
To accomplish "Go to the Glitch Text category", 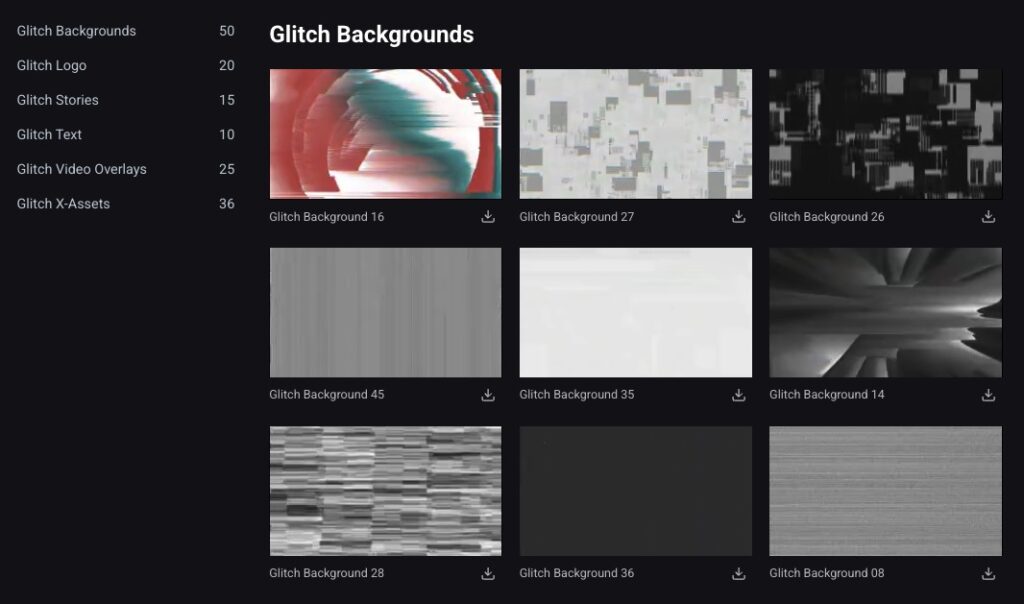I will pyautogui.click(x=49, y=135).
